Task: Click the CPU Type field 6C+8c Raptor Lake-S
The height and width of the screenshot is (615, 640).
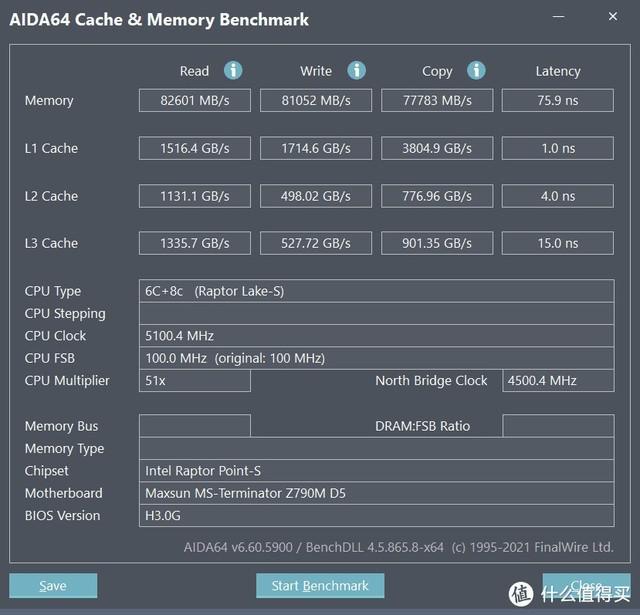Action: (377, 291)
